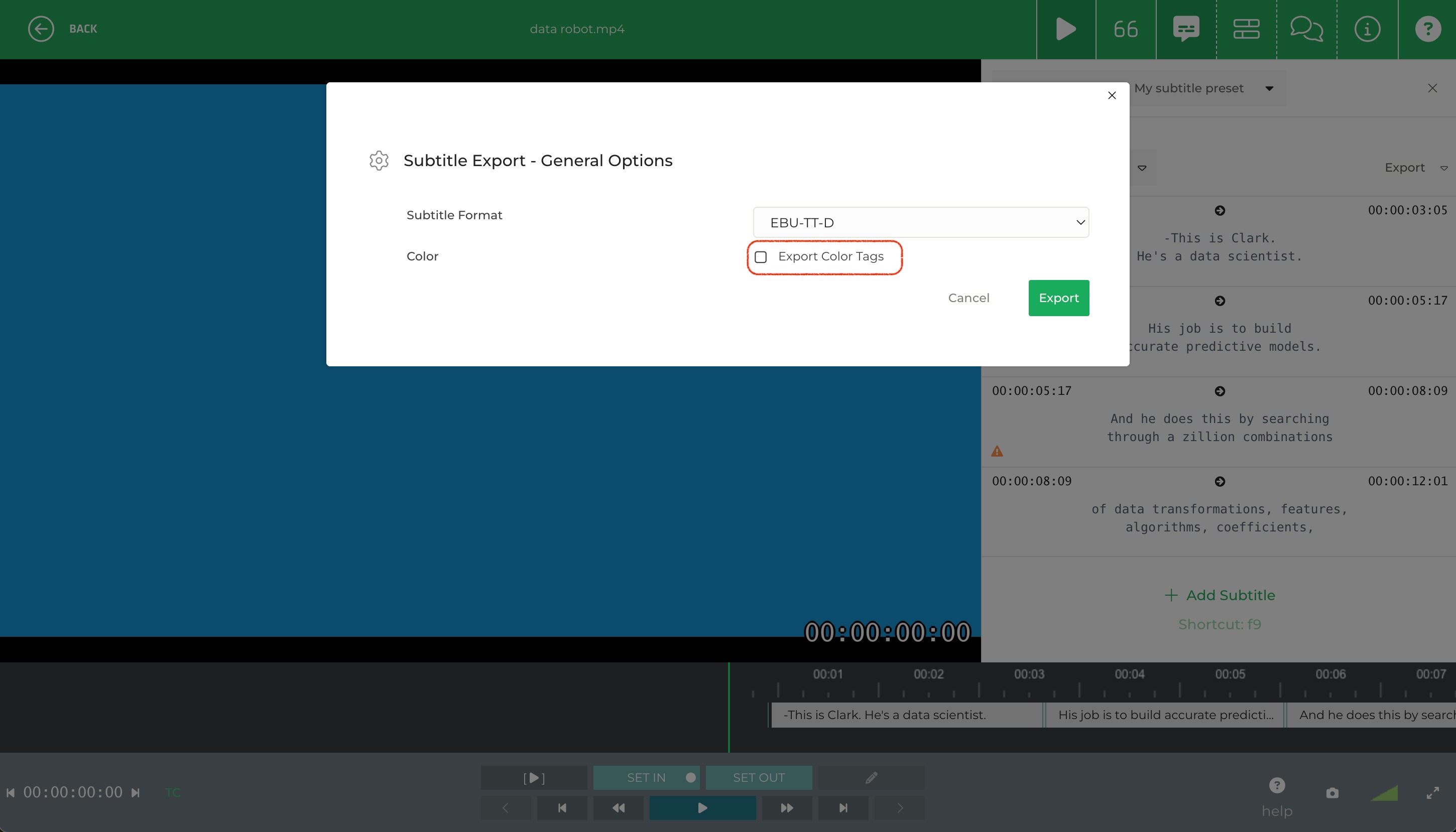Jump to subtitle starting at 00:00:05:17
This screenshot has width=1456, height=832.
[1220, 391]
